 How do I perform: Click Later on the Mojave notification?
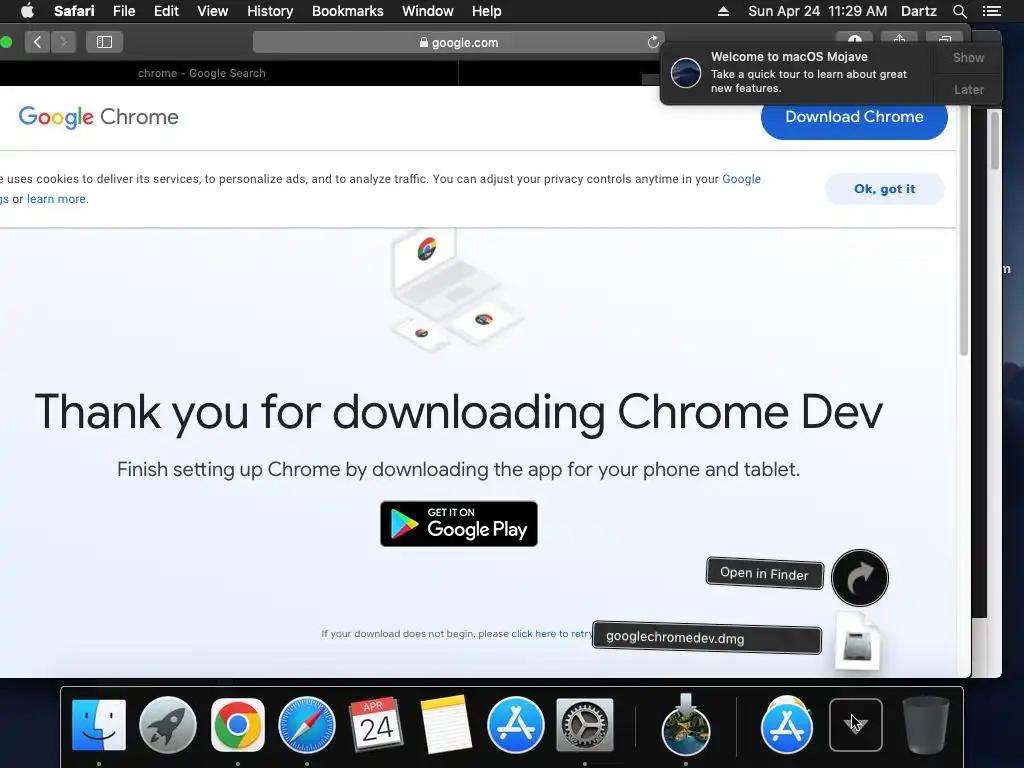(968, 89)
